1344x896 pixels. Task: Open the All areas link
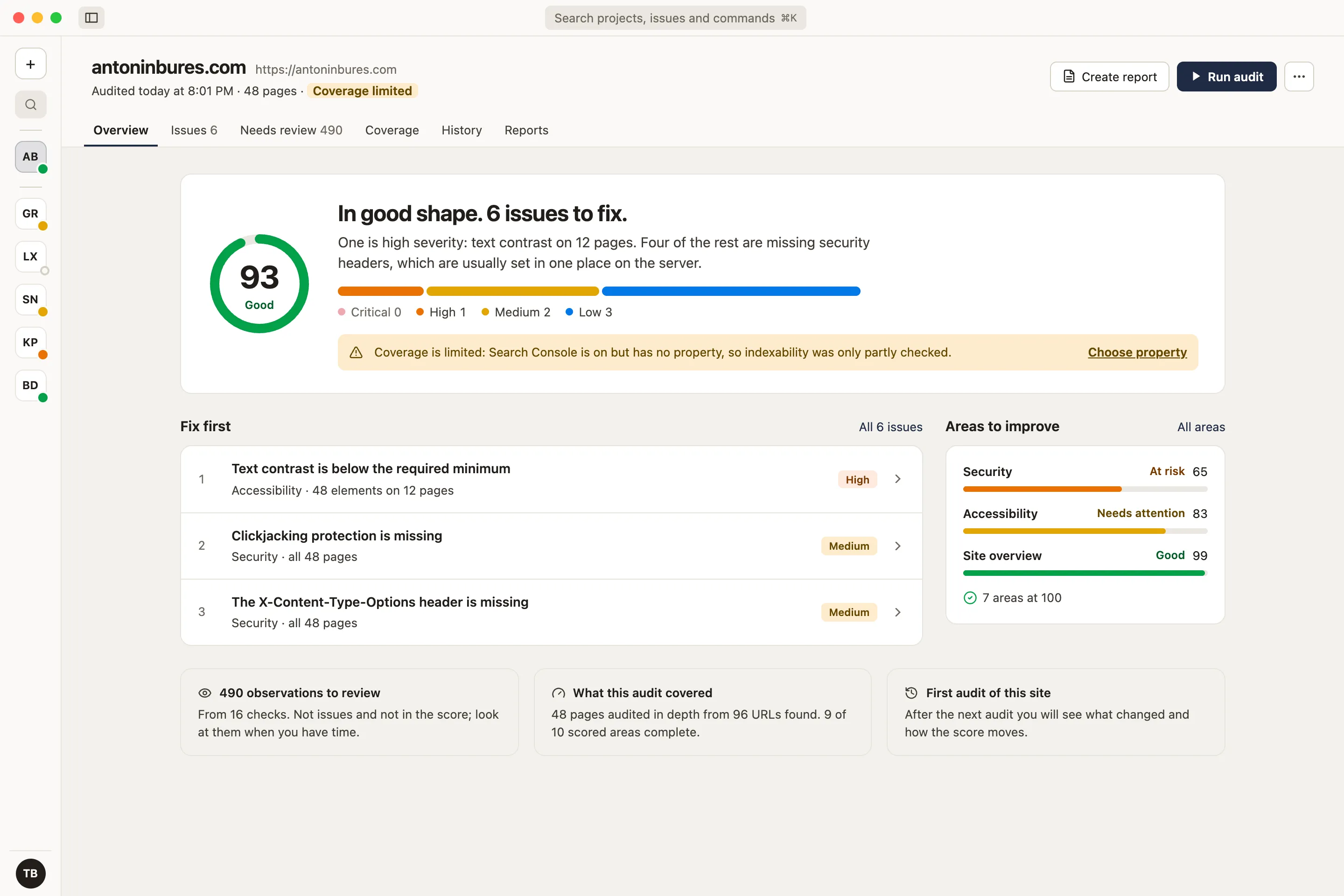click(x=1201, y=427)
